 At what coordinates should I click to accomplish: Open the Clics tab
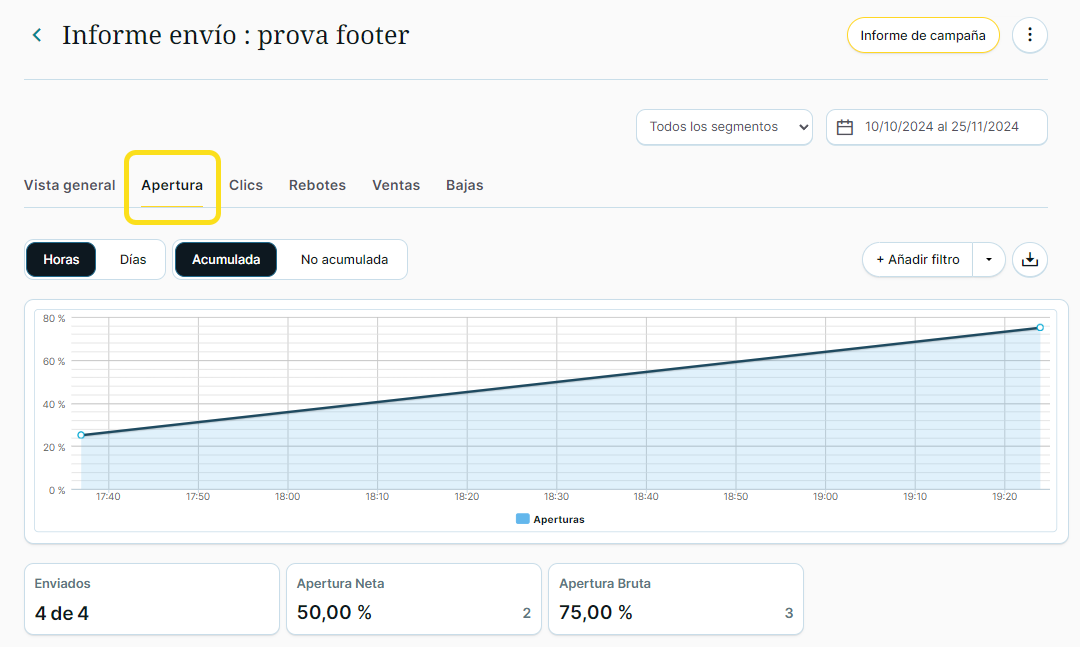[x=246, y=185]
